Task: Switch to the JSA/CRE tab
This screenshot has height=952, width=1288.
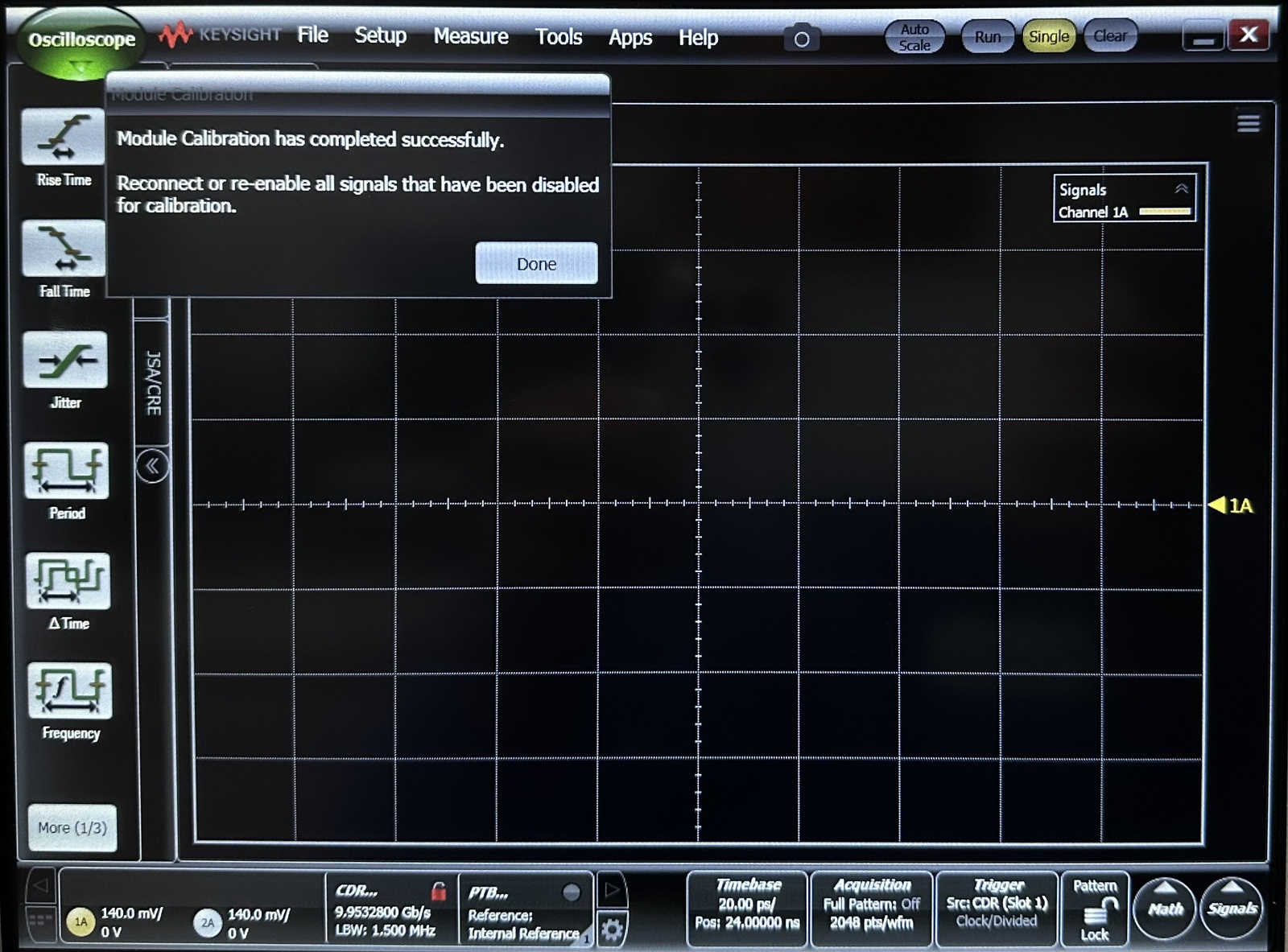Action: pos(150,378)
